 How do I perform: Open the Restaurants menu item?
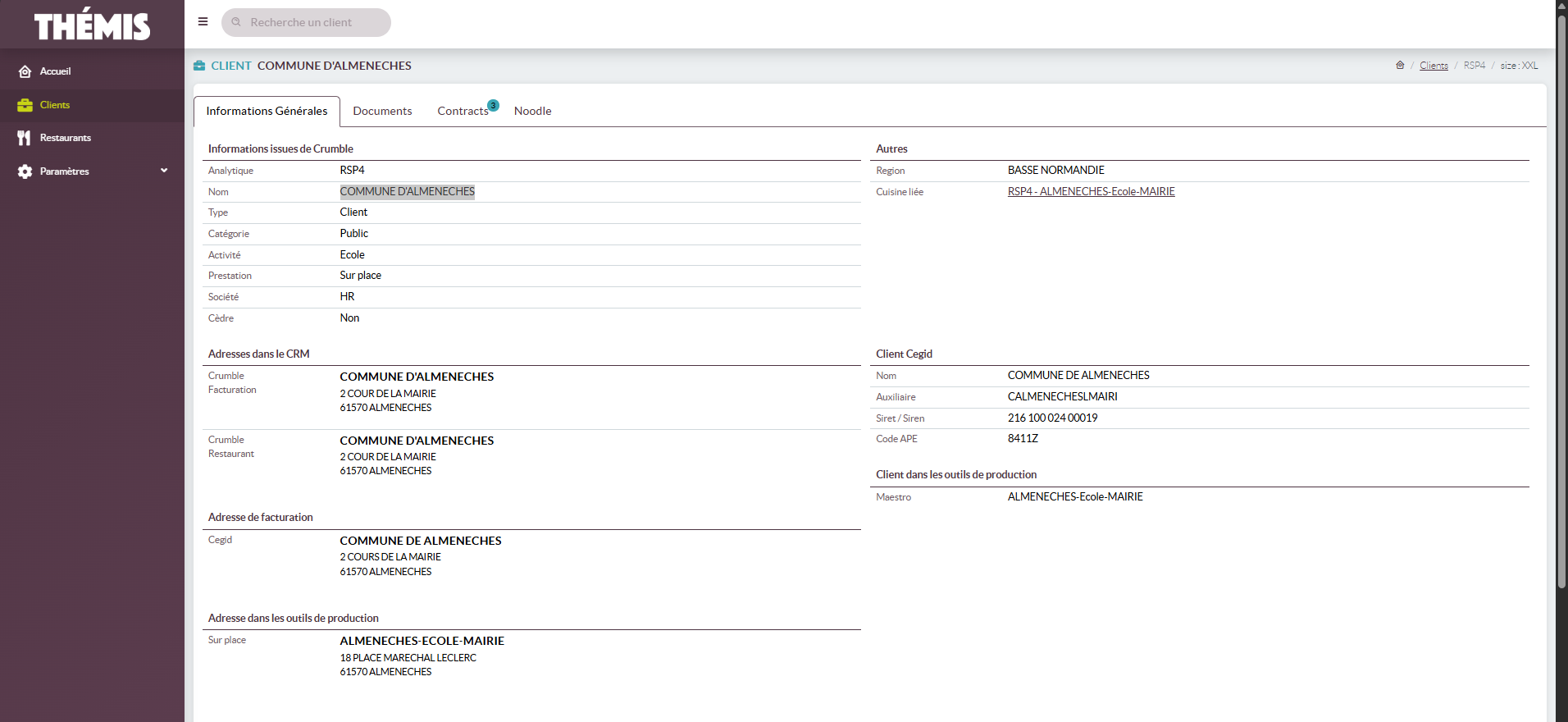pos(92,138)
